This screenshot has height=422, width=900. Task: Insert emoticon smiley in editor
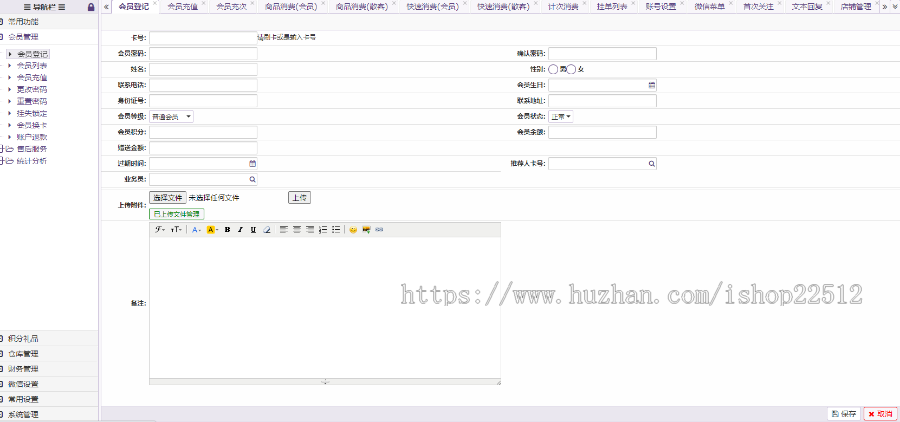tap(353, 230)
